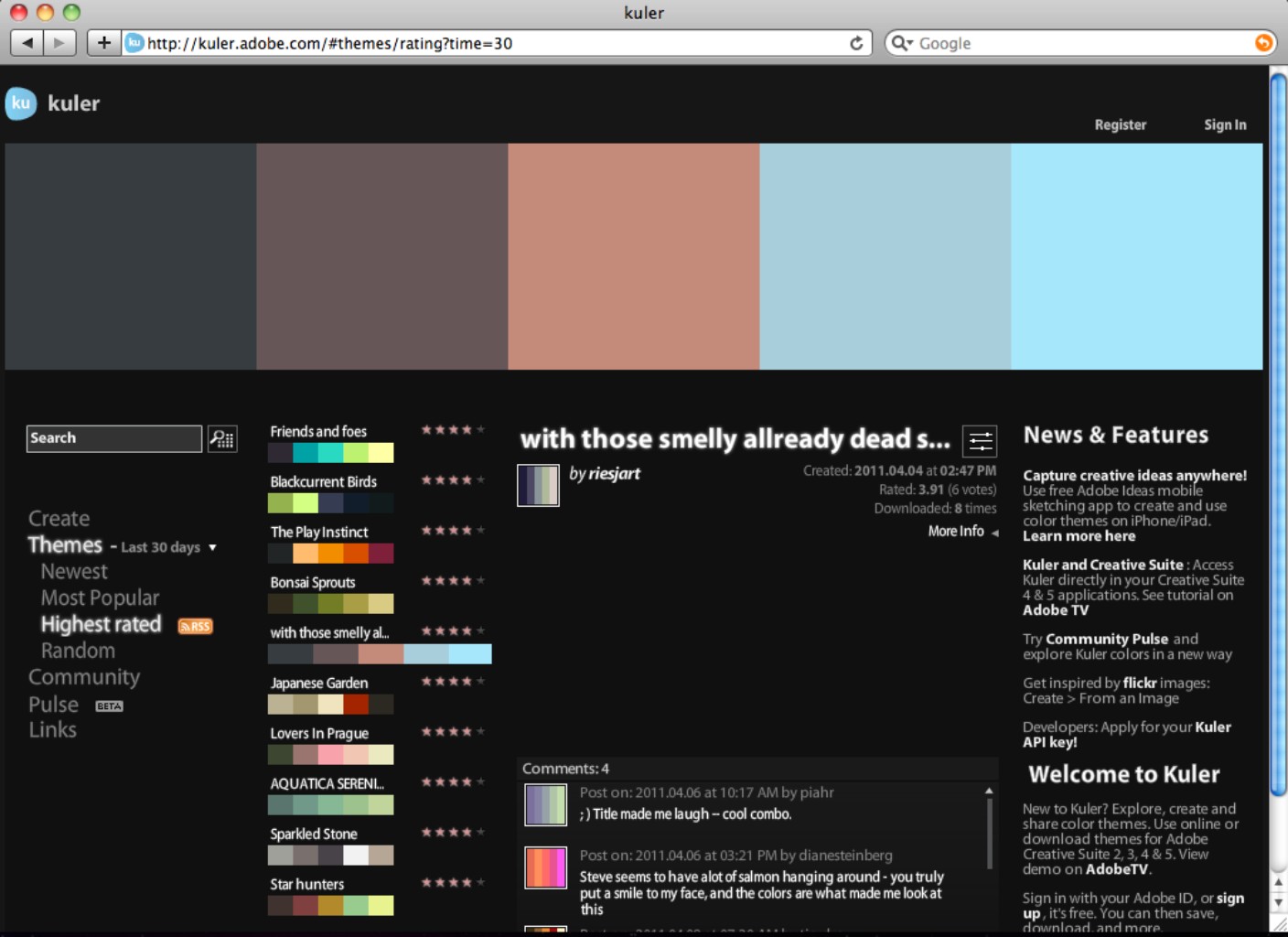Click the kuler logo icon
Screen dimensions: 1288x937
tap(21, 103)
